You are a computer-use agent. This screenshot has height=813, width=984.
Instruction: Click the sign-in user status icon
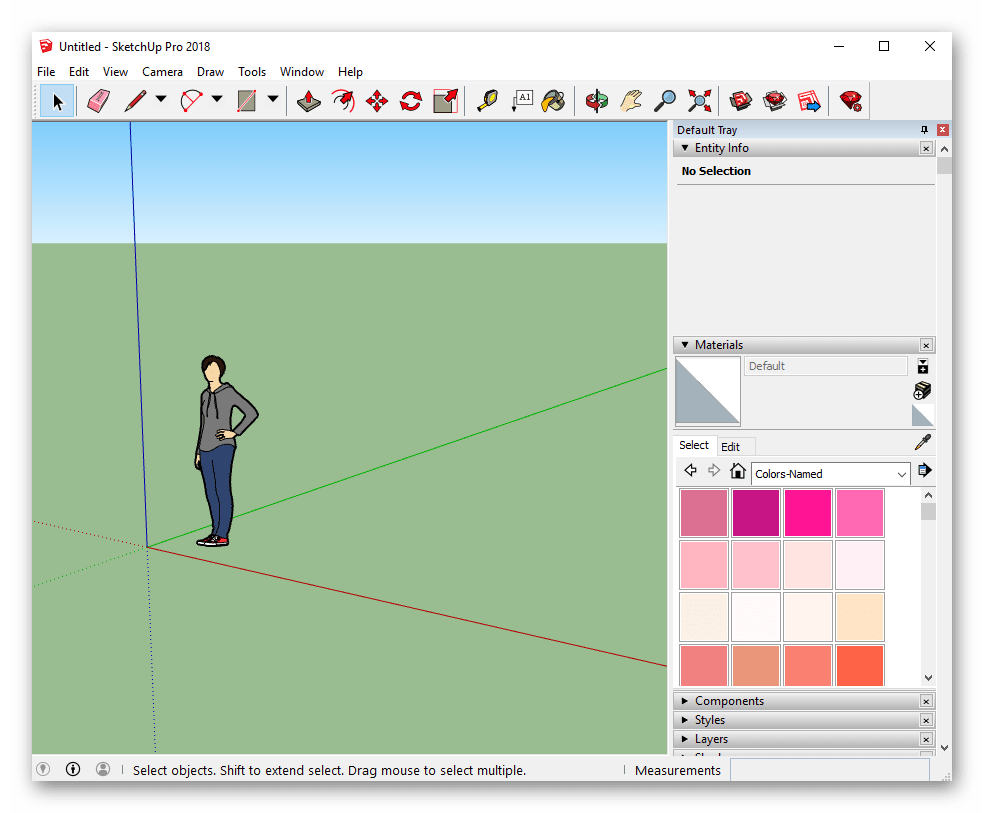(103, 769)
